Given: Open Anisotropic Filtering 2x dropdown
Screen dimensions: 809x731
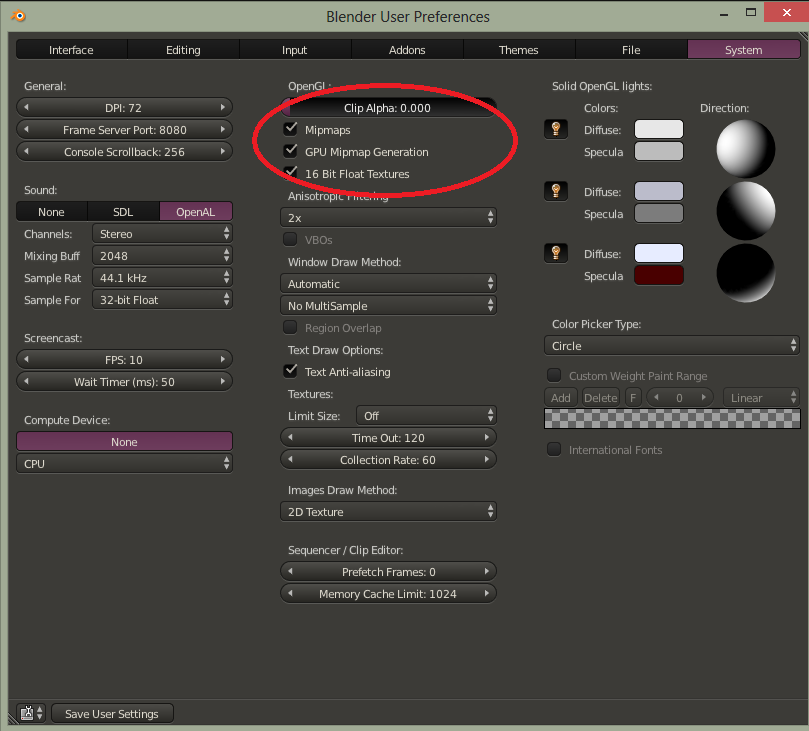Looking at the screenshot, I should coord(389,218).
